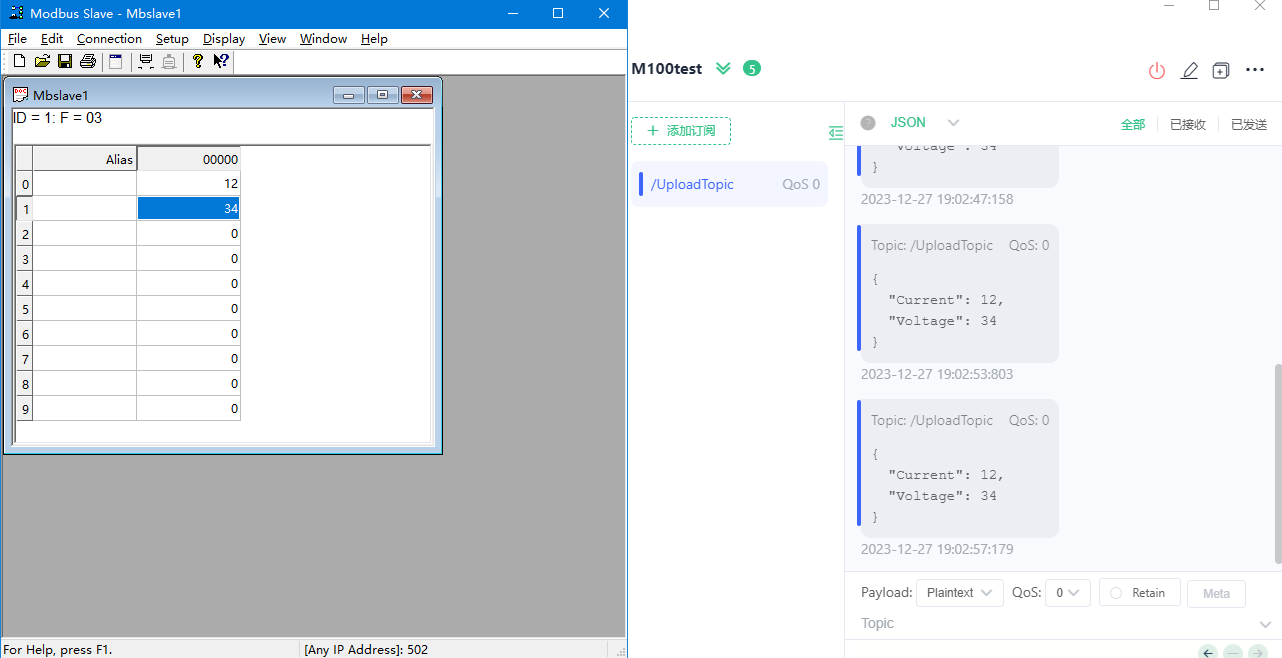Click the New document toolbar icon
1282x658 pixels.
click(19, 62)
